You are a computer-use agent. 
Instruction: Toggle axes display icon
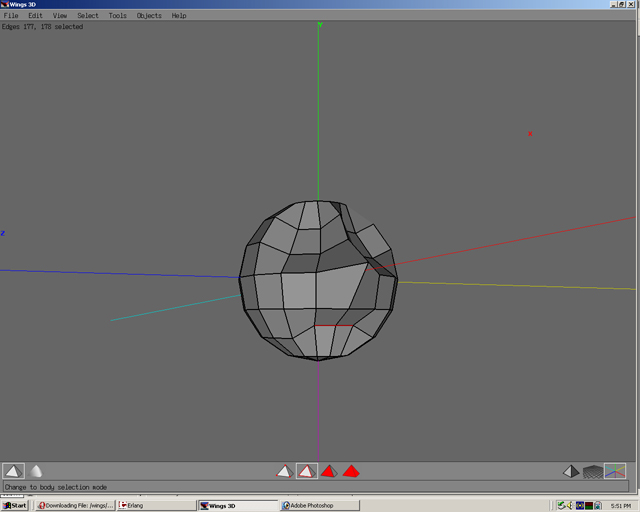tap(615, 471)
